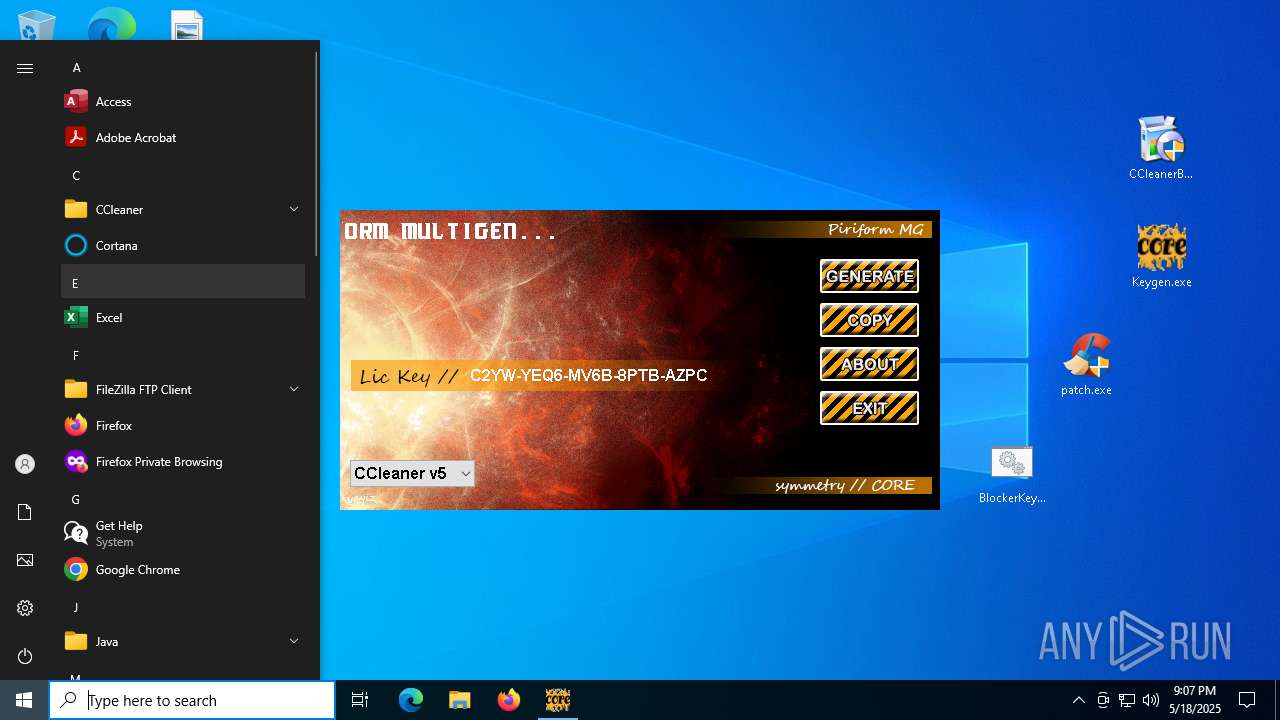Click the letter A section header
1280x720 pixels.
point(183,68)
